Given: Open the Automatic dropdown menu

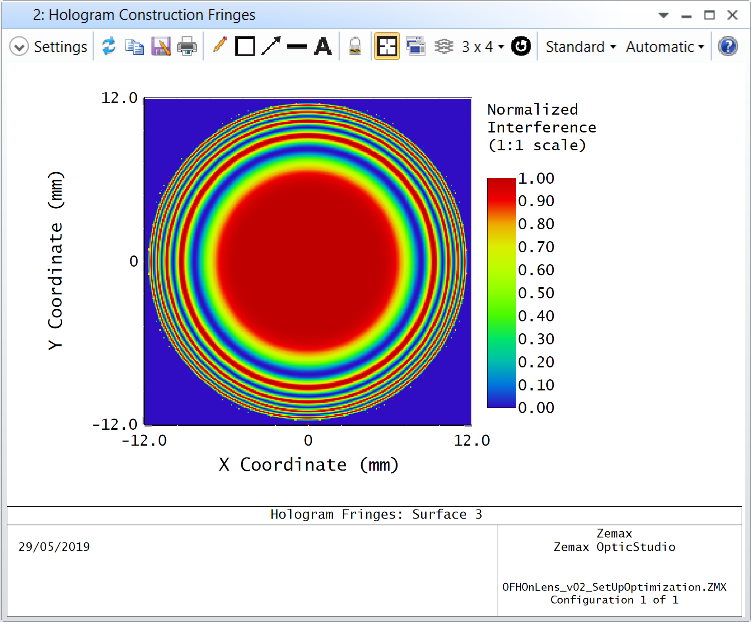Looking at the screenshot, I should [x=665, y=46].
